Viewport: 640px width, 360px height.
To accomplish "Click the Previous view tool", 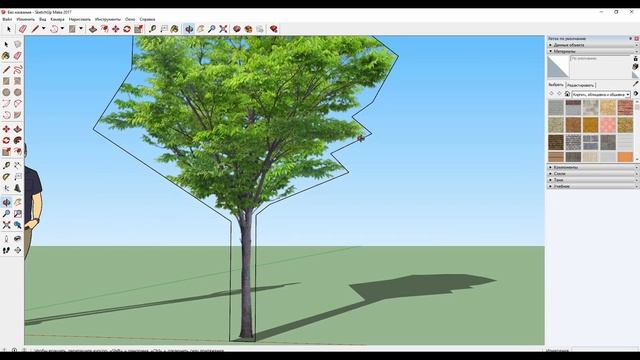I will tap(18, 225).
